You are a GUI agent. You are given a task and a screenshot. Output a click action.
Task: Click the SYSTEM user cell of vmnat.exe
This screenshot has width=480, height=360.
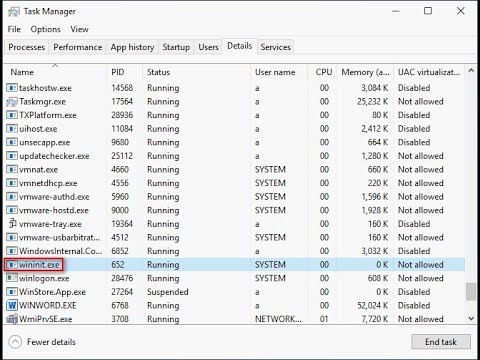tap(270, 170)
